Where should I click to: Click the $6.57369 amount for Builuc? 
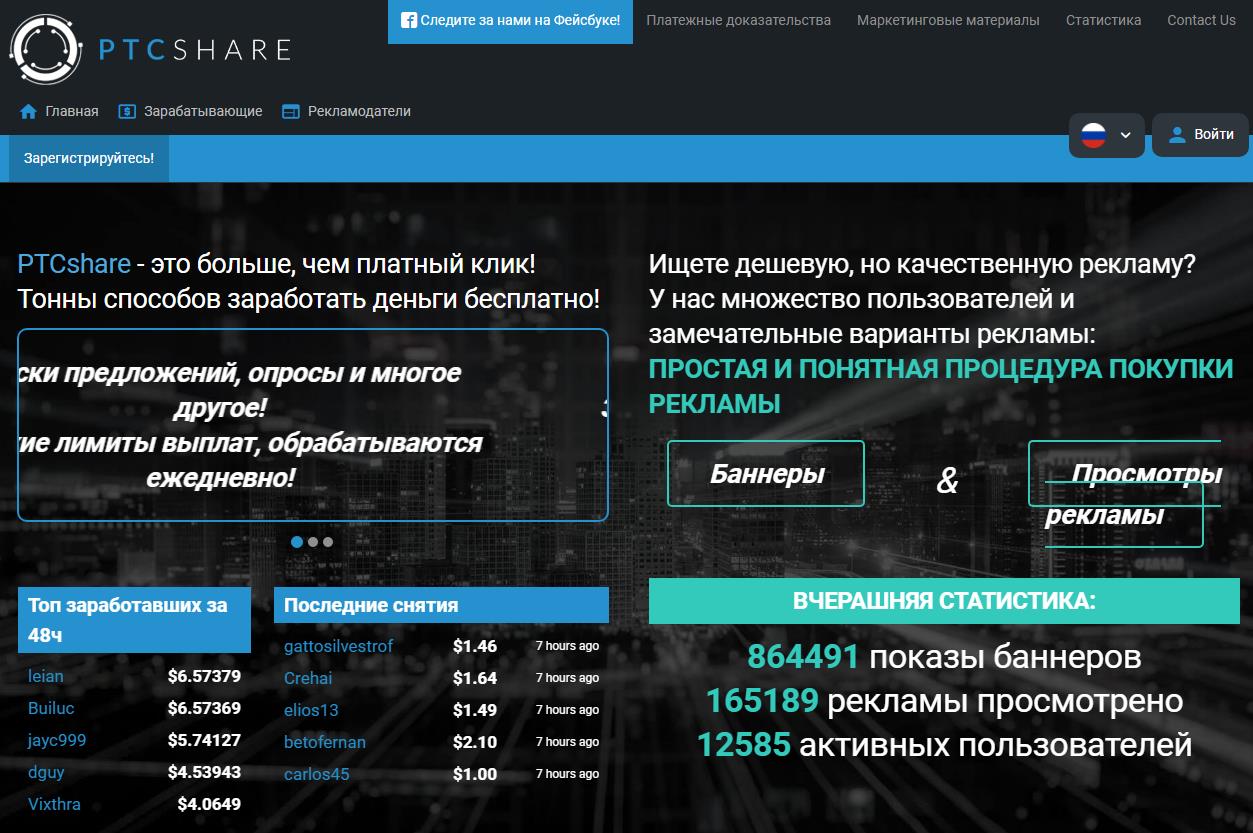click(x=204, y=708)
